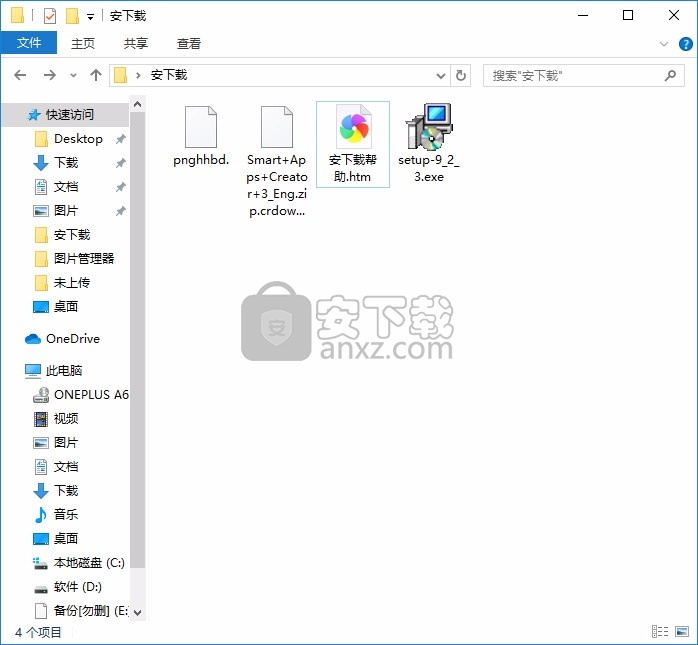Select the Smart+Apps+Creator crdownload file
This screenshot has height=645, width=698.
click(276, 161)
